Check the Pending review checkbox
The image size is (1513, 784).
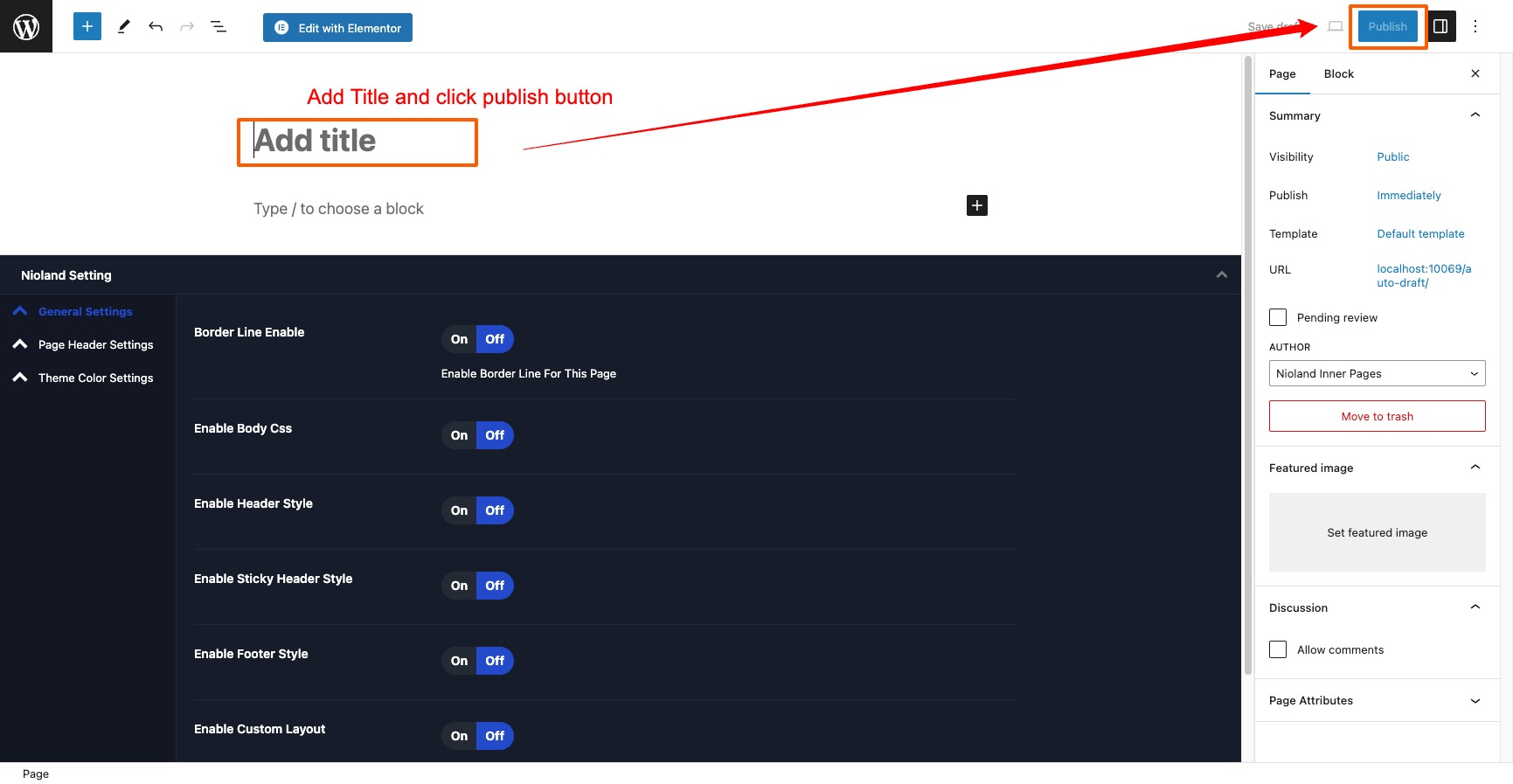[x=1278, y=317]
